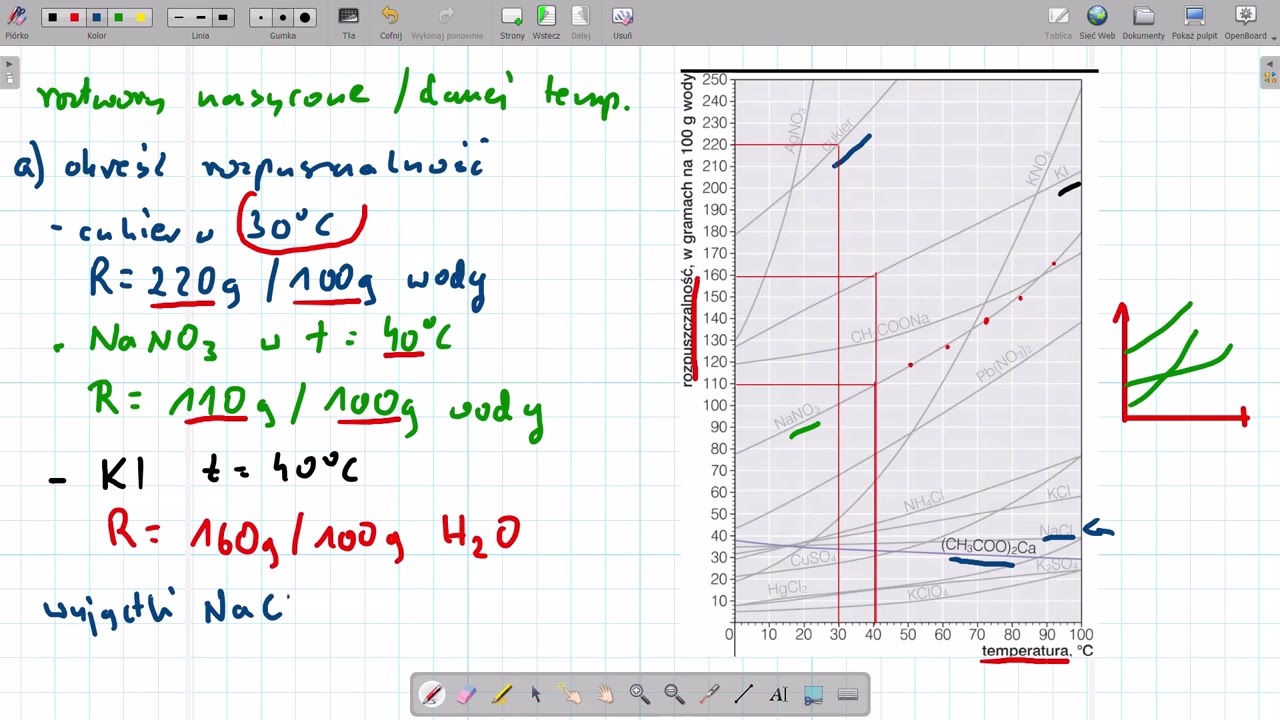Select the pen tool in the bottom palette

pos(432,694)
